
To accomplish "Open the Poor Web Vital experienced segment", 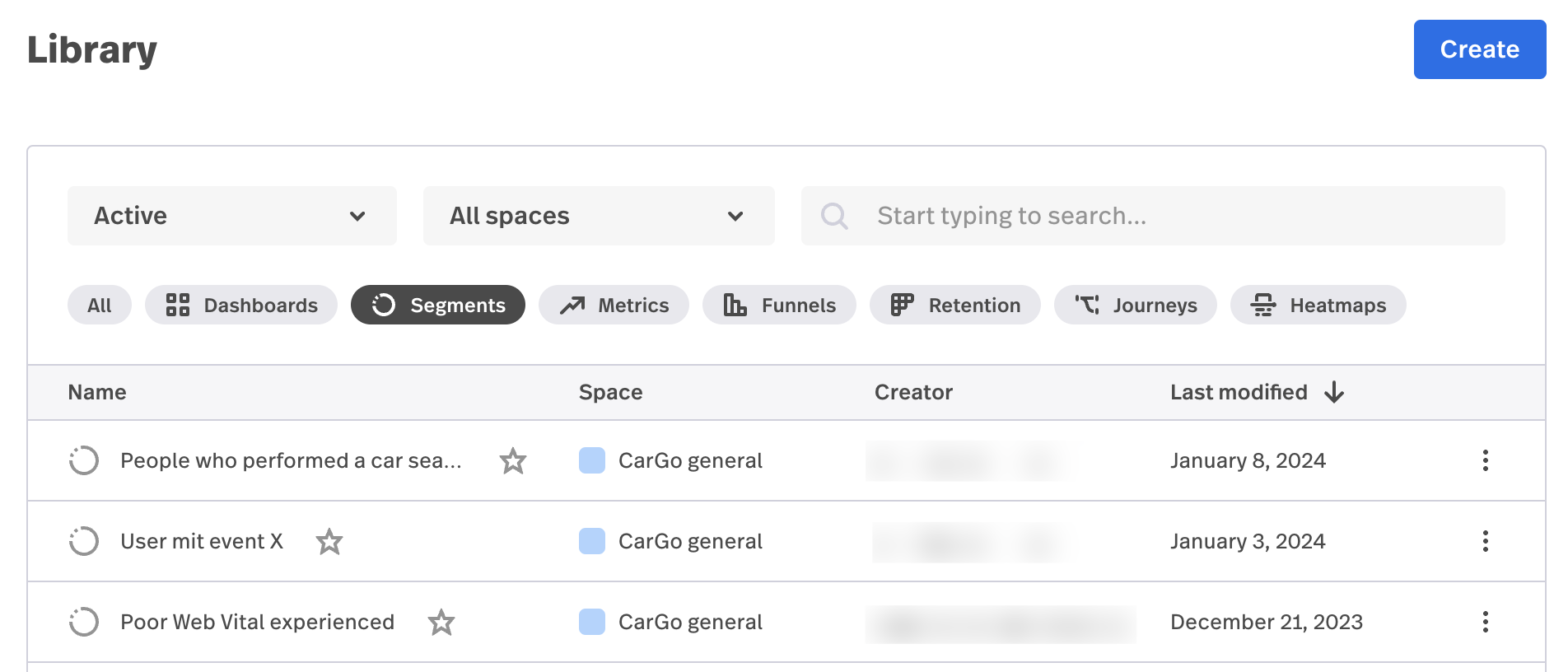I will 257,622.
